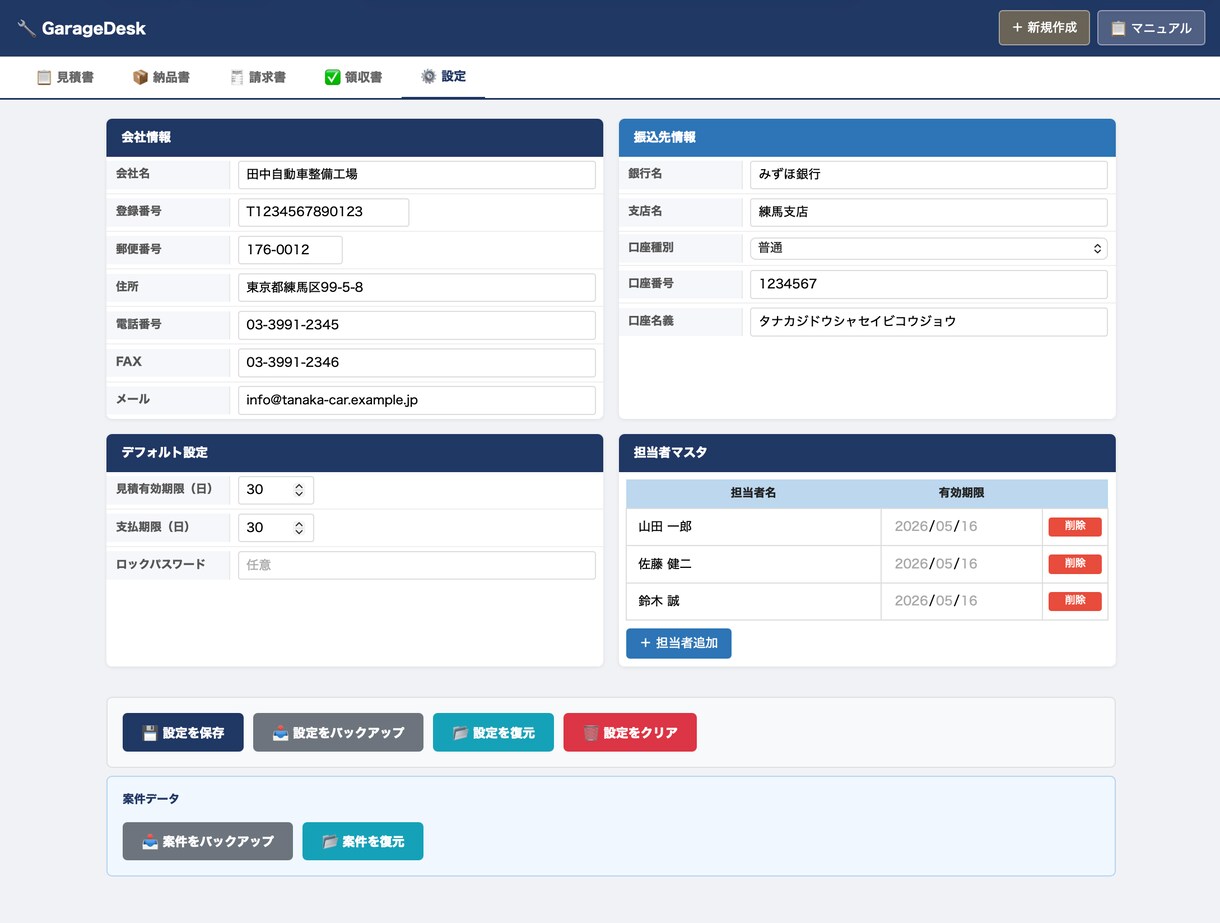The height and width of the screenshot is (923, 1220).
Task: Select 鈴木 誠's 有効期限 date field
Action: [961, 601]
